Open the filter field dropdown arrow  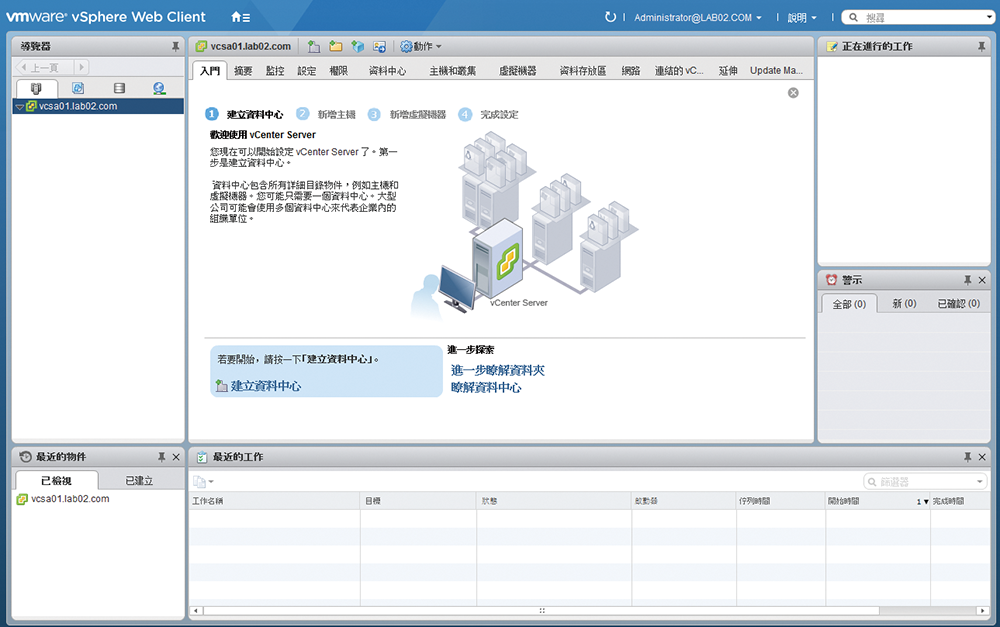point(980,482)
